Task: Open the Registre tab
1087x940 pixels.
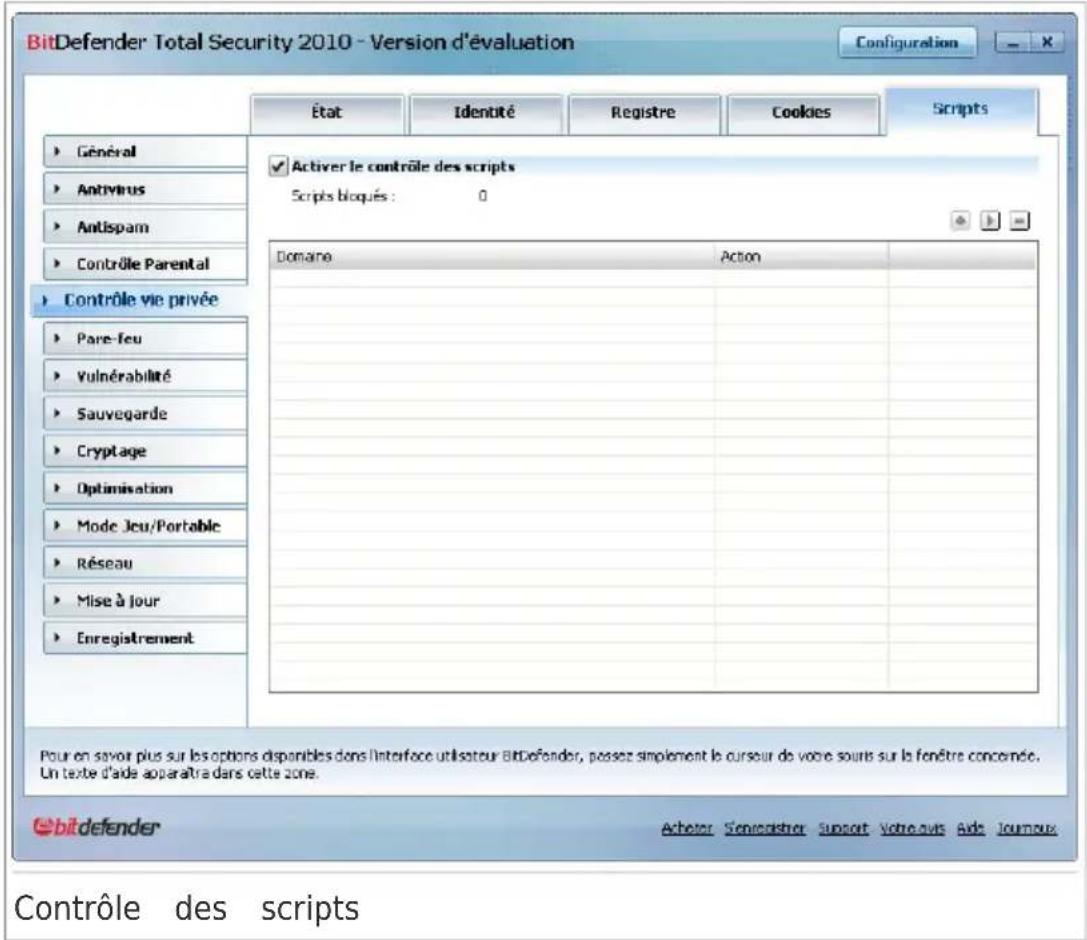Action: coord(644,113)
